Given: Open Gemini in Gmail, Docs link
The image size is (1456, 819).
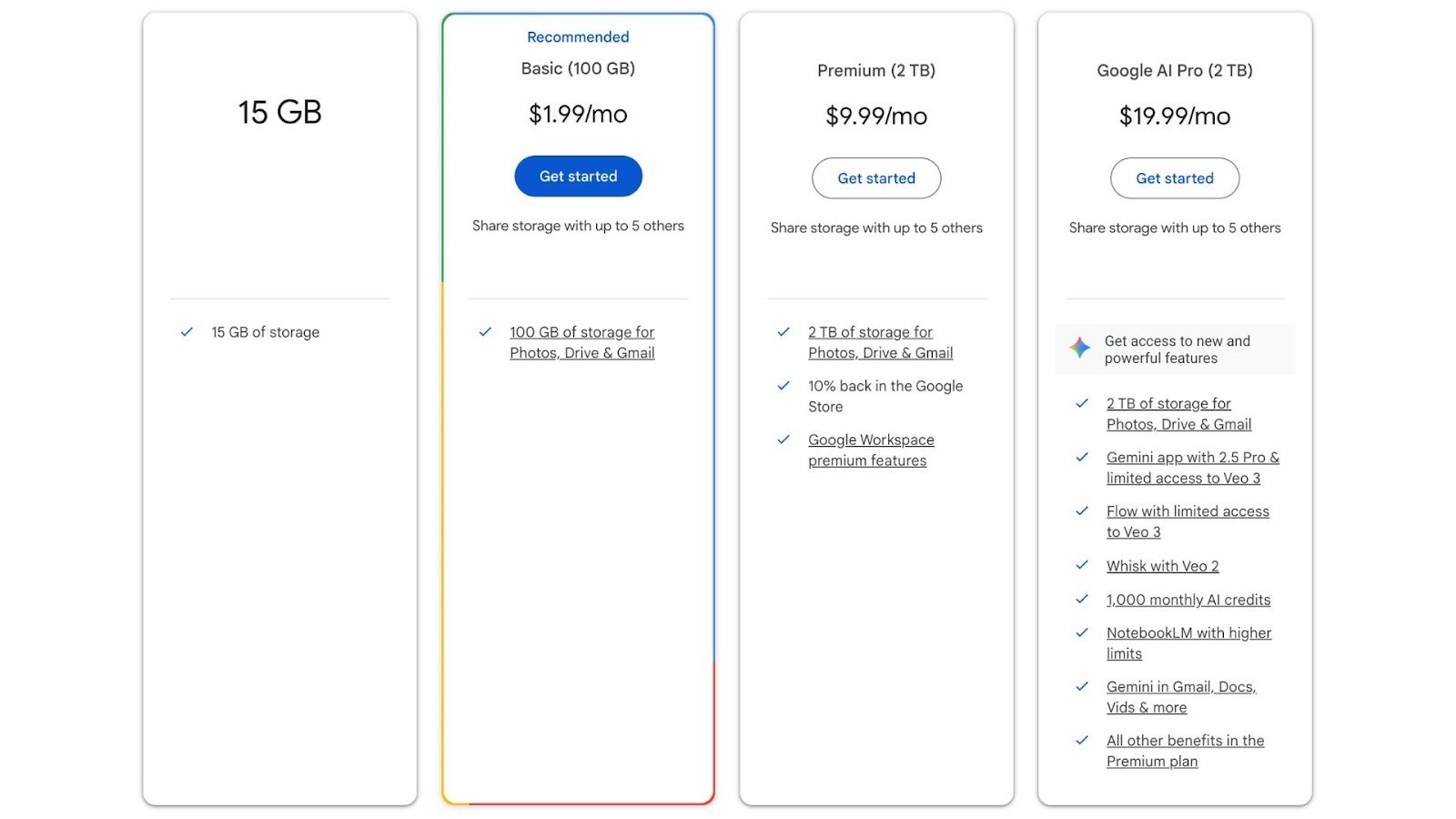Looking at the screenshot, I should click(x=1180, y=696).
